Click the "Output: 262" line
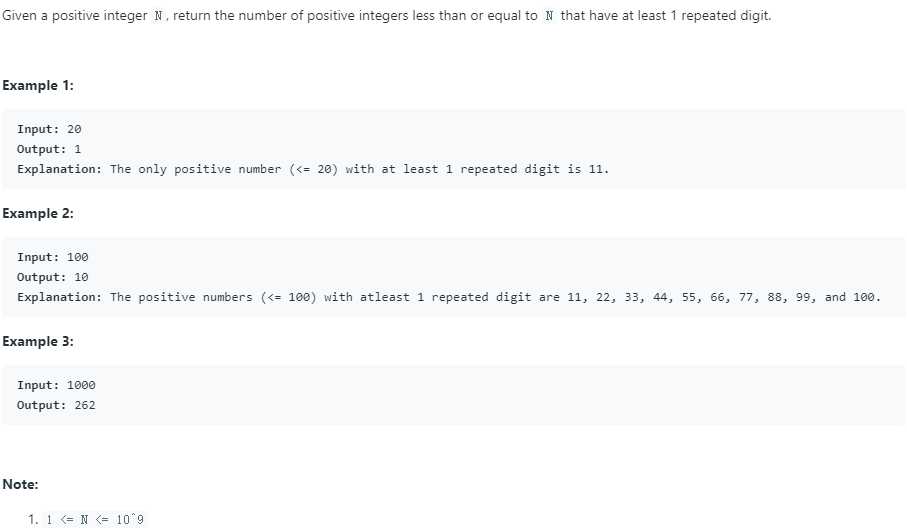The width and height of the screenshot is (907, 531). pyautogui.click(x=56, y=405)
